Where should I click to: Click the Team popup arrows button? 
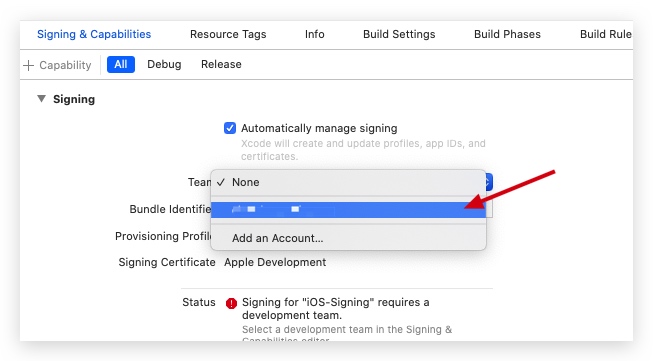click(x=489, y=182)
